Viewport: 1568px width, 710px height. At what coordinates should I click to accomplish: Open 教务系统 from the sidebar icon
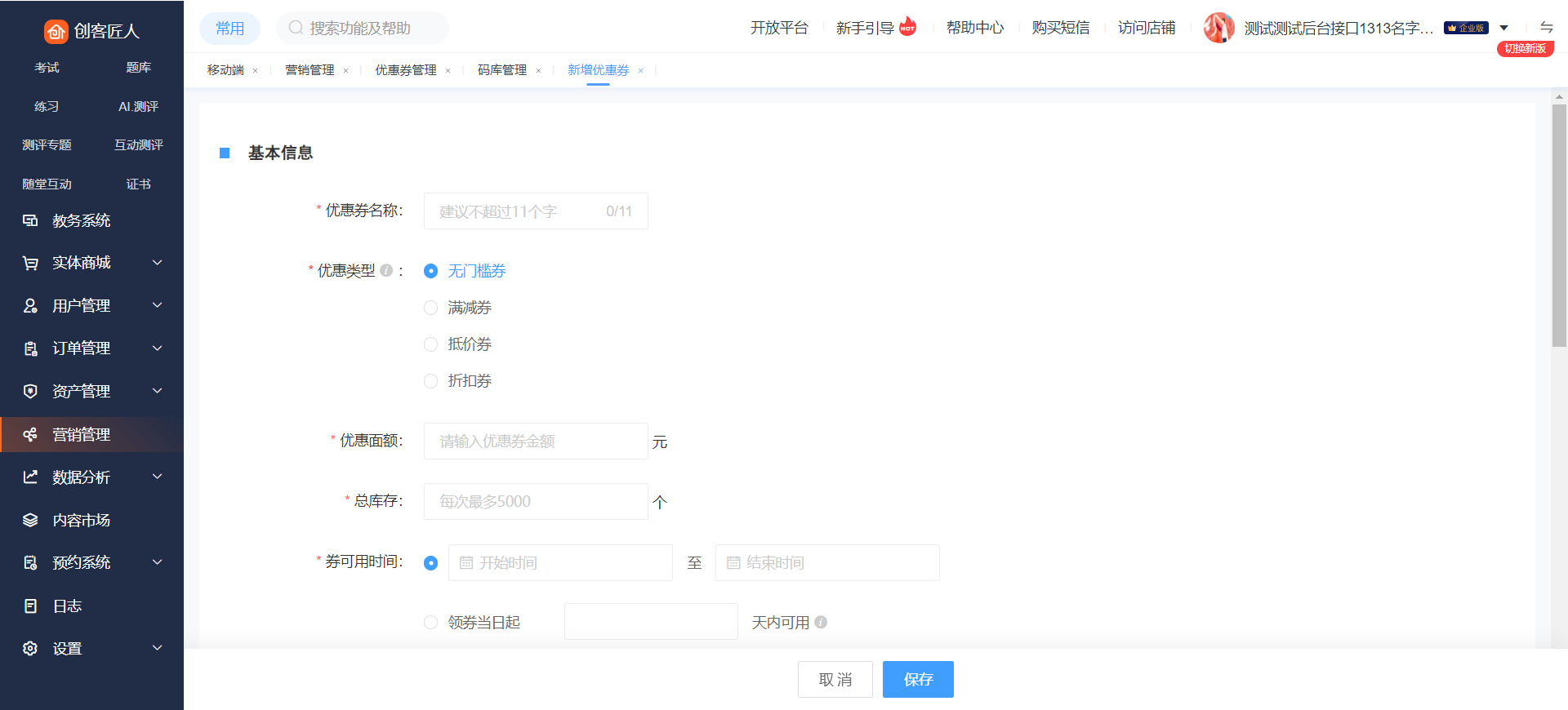[x=30, y=220]
